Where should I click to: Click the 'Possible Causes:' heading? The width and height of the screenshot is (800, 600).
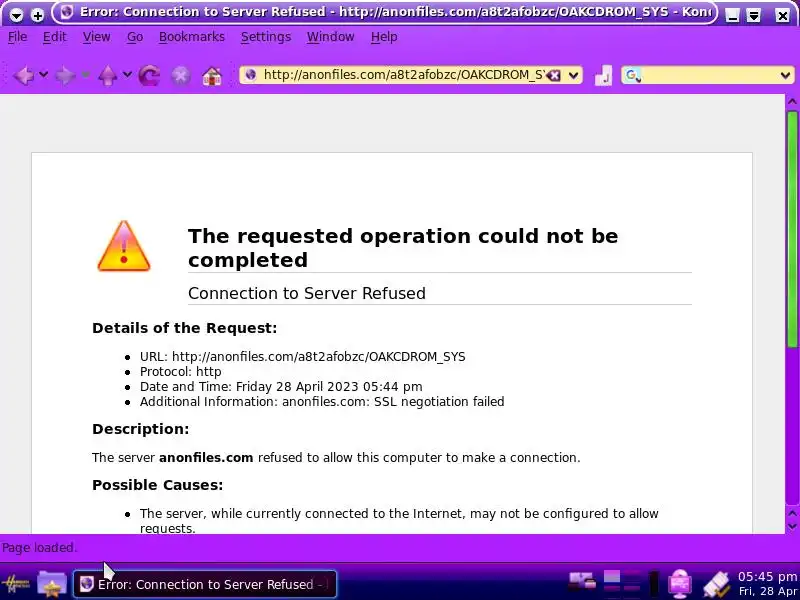point(158,485)
